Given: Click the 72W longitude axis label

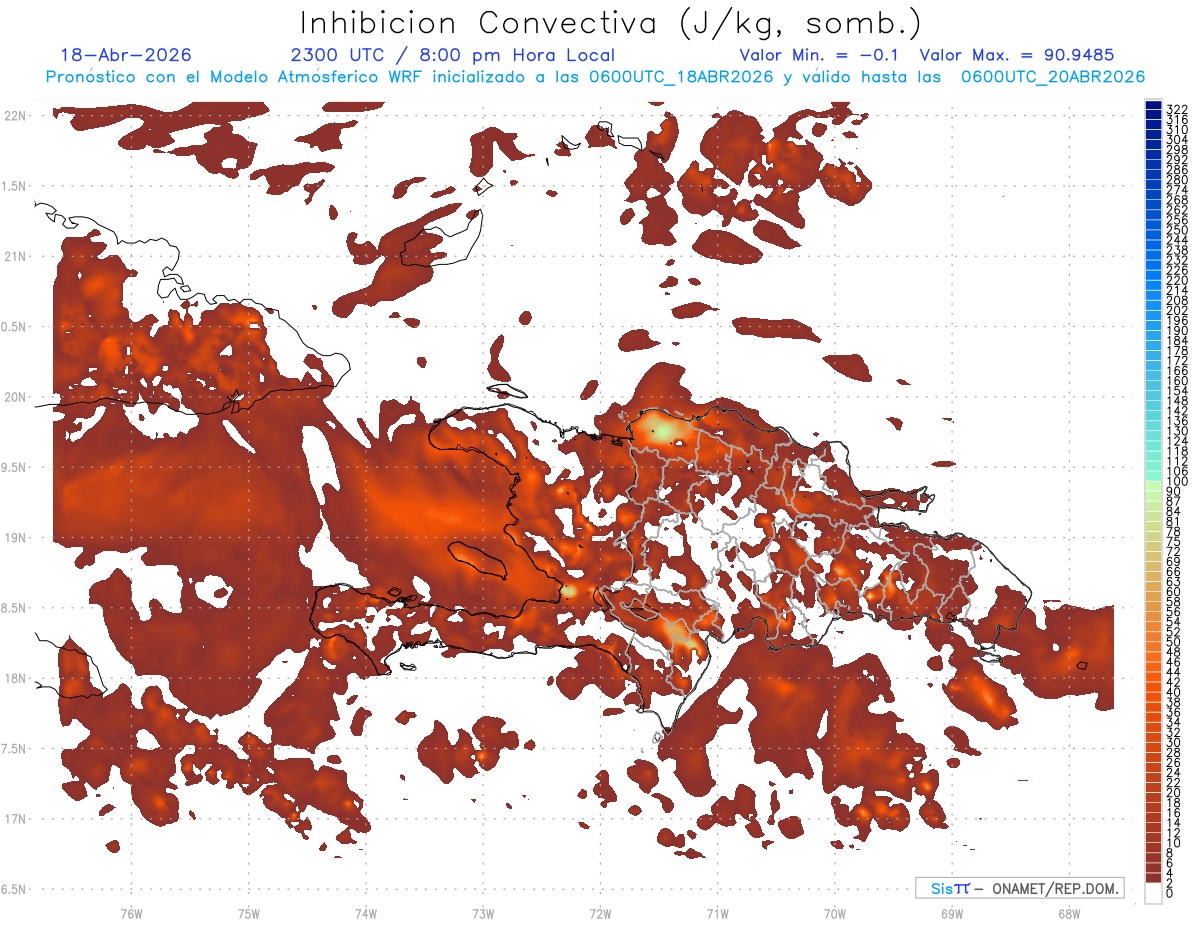Looking at the screenshot, I should (600, 914).
